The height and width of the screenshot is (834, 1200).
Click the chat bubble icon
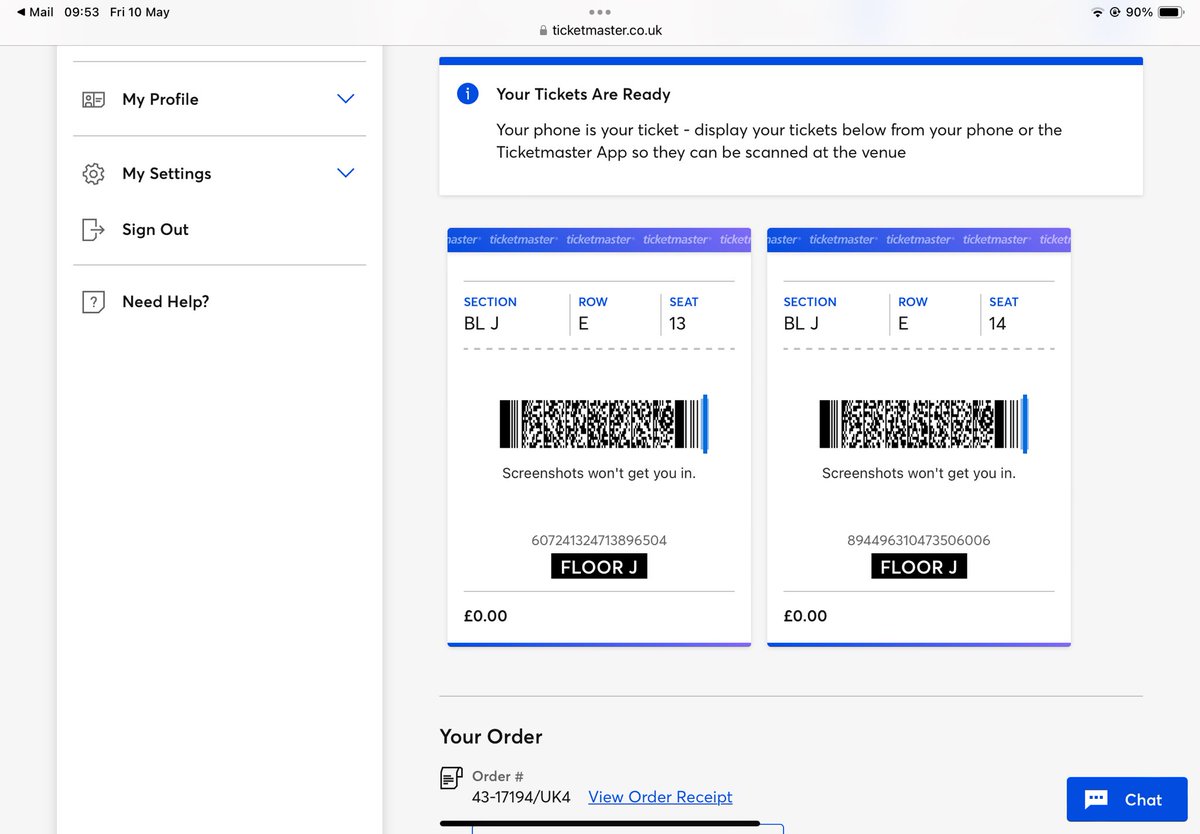tap(1096, 799)
